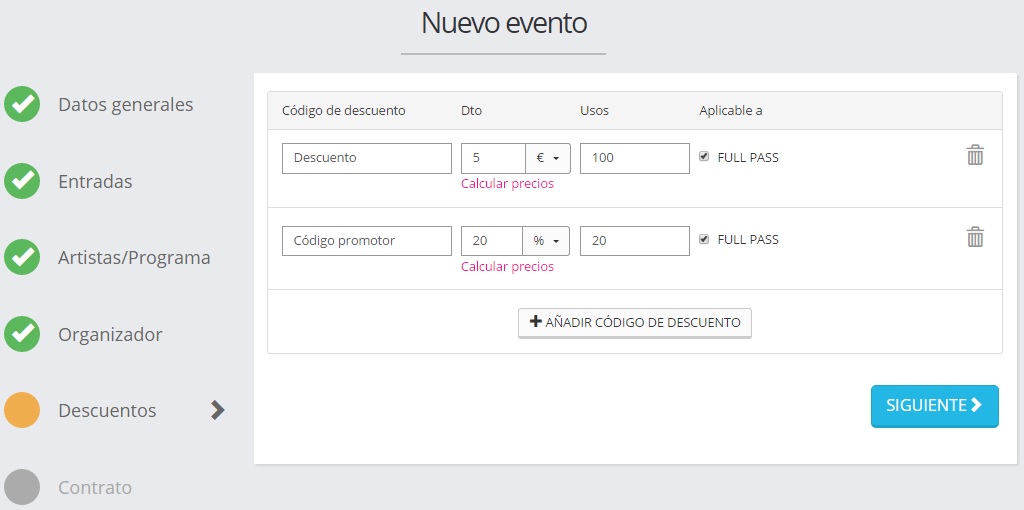Focus the Código promotor code name field

[x=366, y=241]
